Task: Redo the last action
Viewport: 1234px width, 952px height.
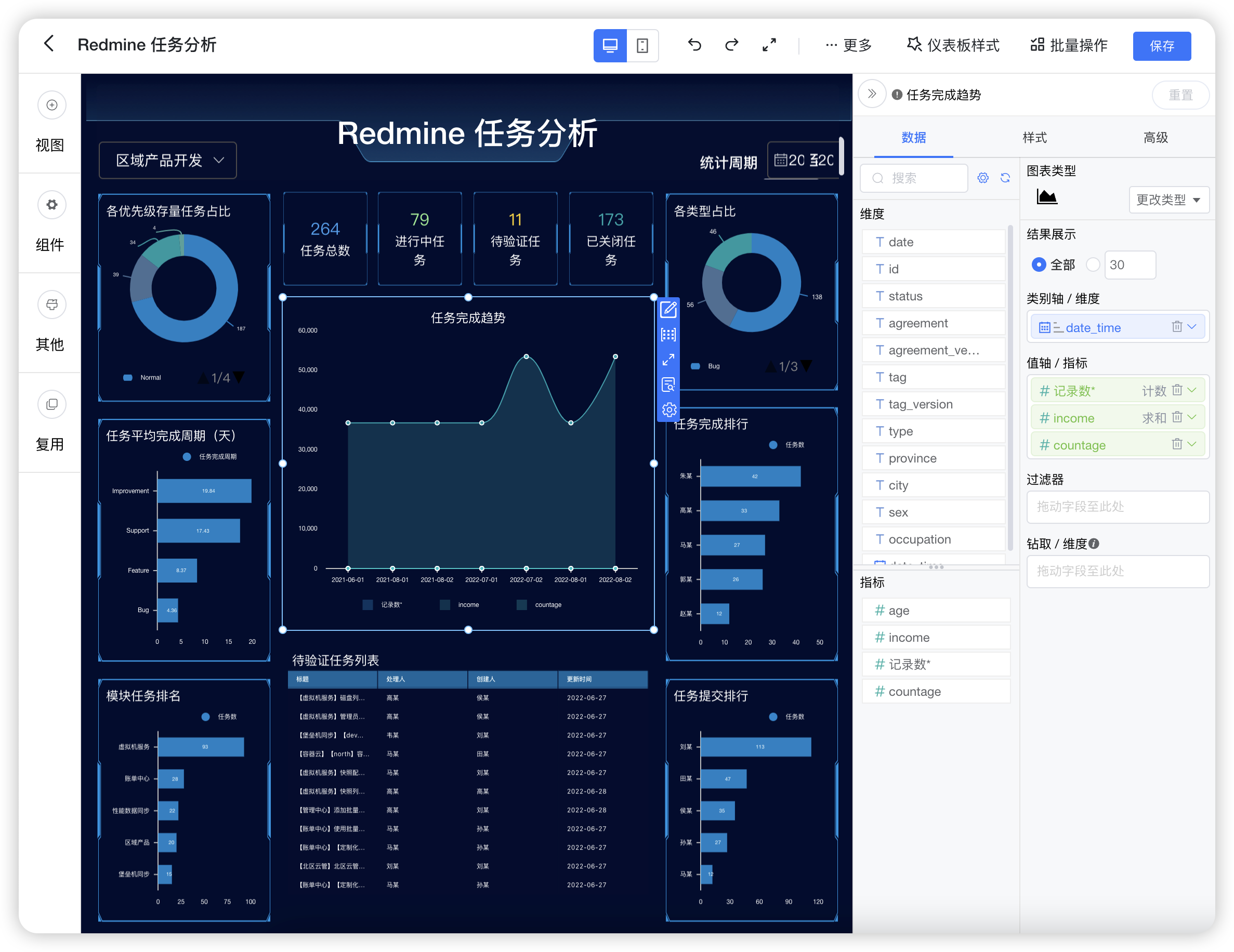Action: (732, 45)
